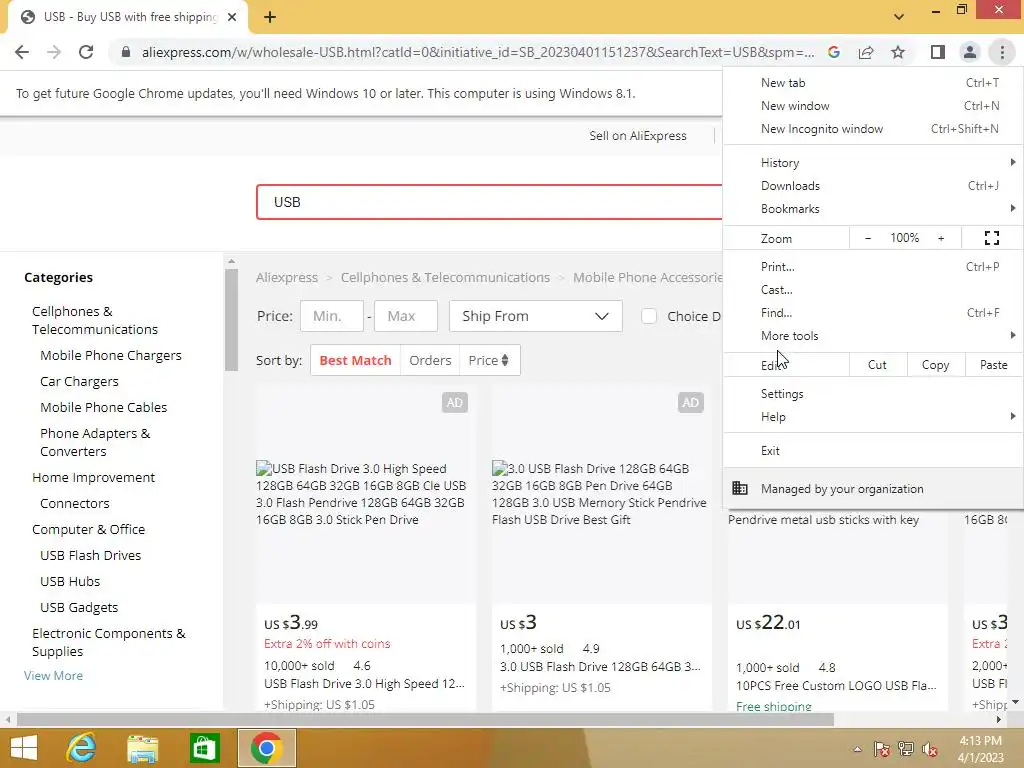Screen dimensions: 1024x768
Task: Click the horizontal page scrollbar
Action: tap(425, 720)
